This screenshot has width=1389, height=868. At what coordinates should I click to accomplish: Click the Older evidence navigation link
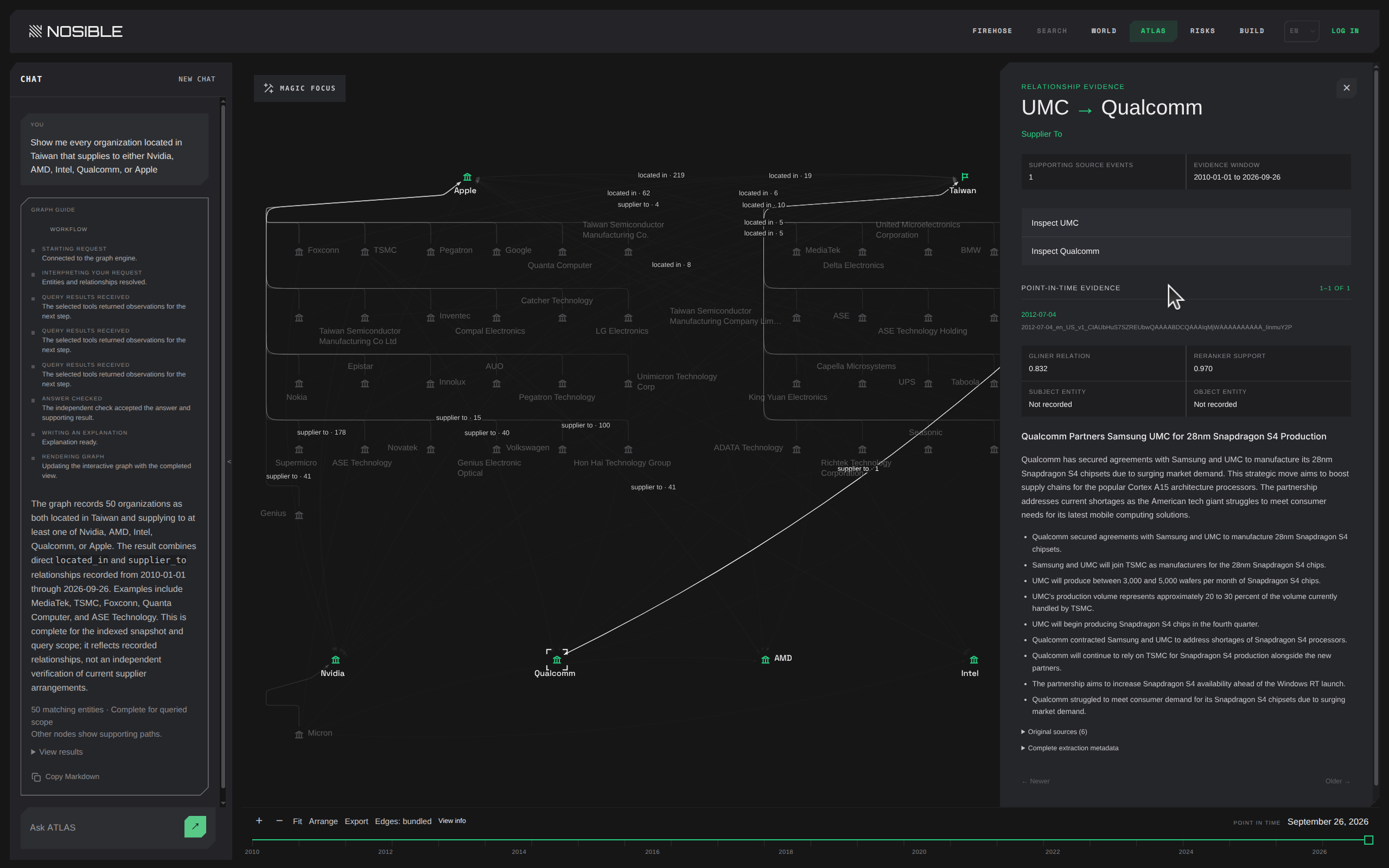(x=1337, y=781)
